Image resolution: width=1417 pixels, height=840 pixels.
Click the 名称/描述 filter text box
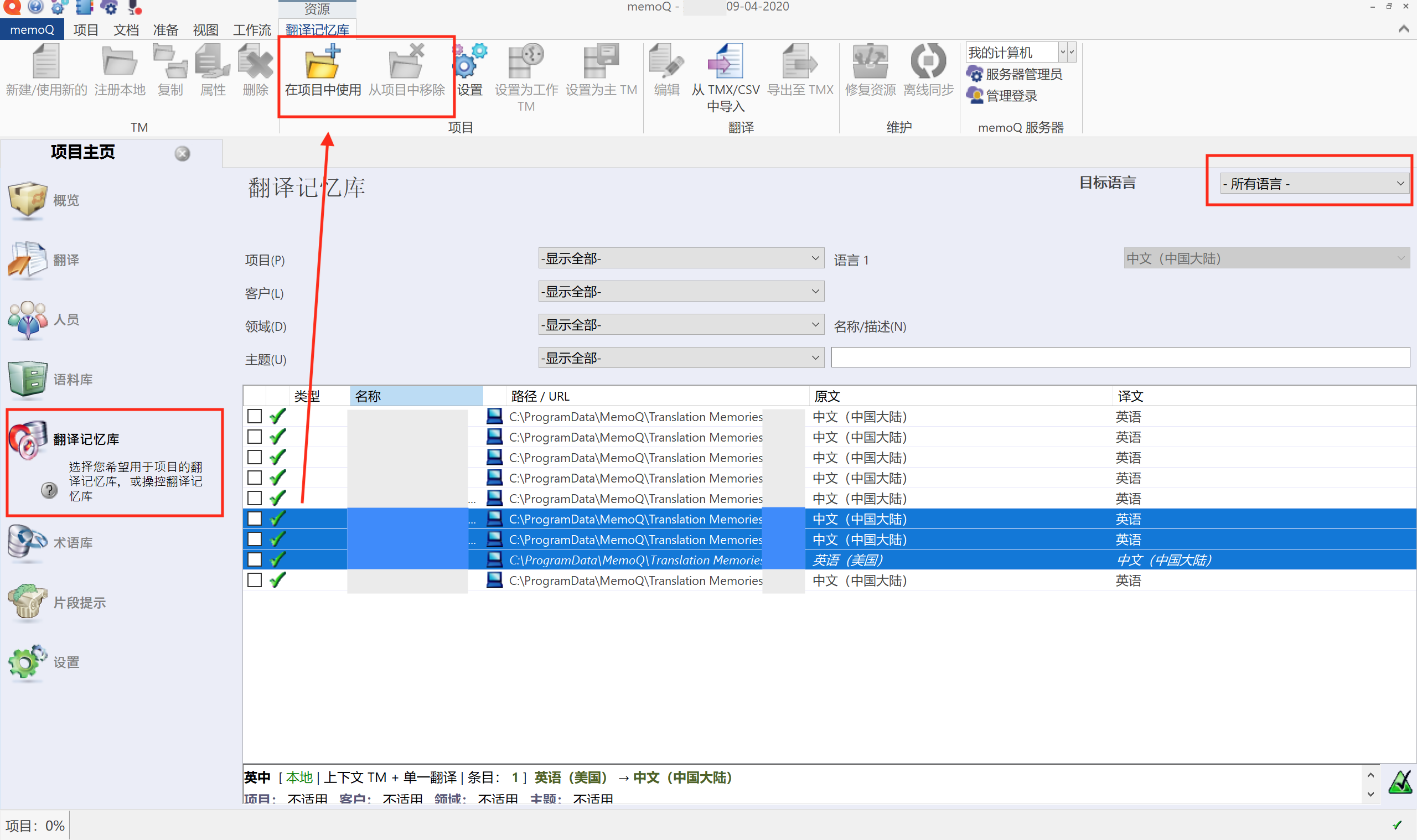(x=1120, y=357)
